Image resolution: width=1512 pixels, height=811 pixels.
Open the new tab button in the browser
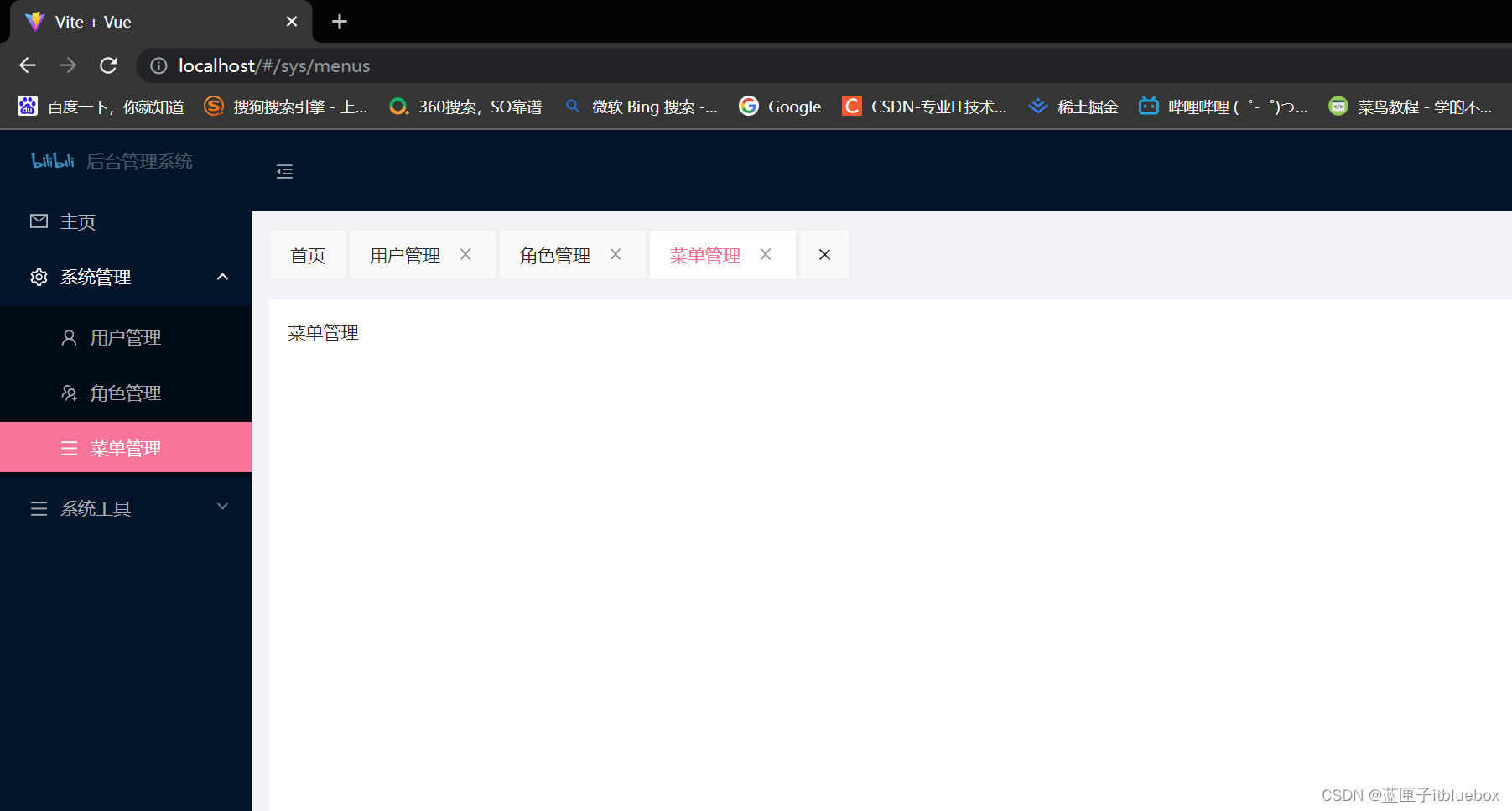point(339,22)
